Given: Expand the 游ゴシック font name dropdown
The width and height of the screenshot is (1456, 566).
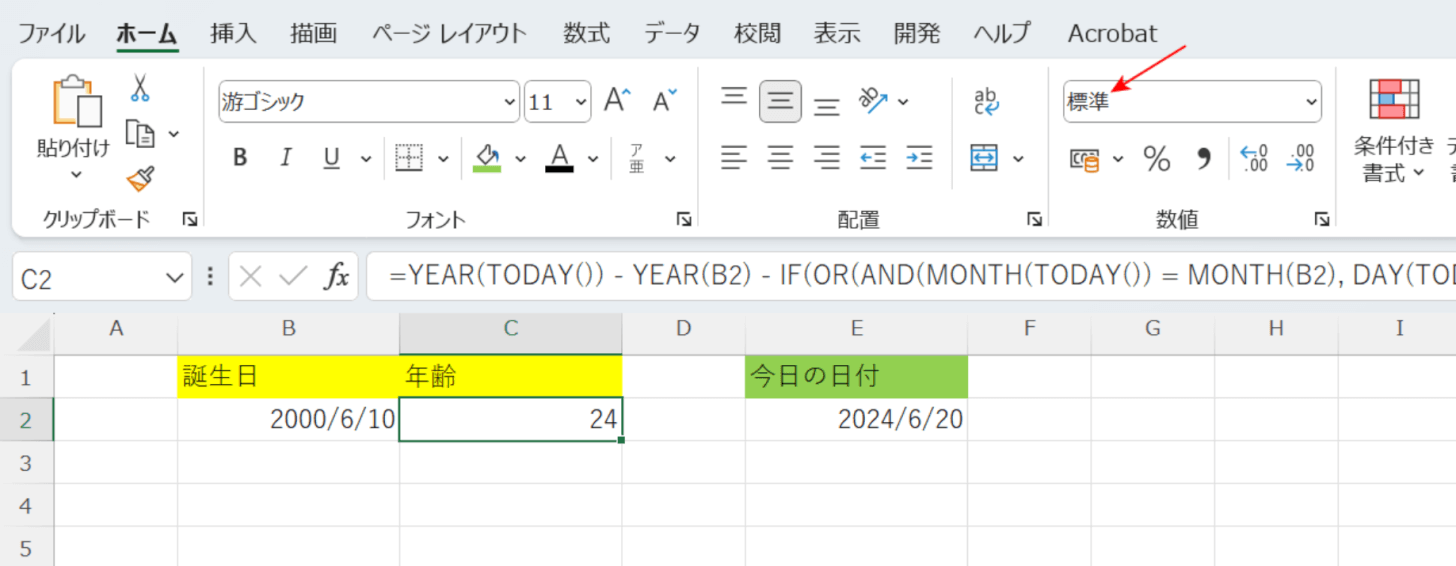Looking at the screenshot, I should [x=509, y=102].
